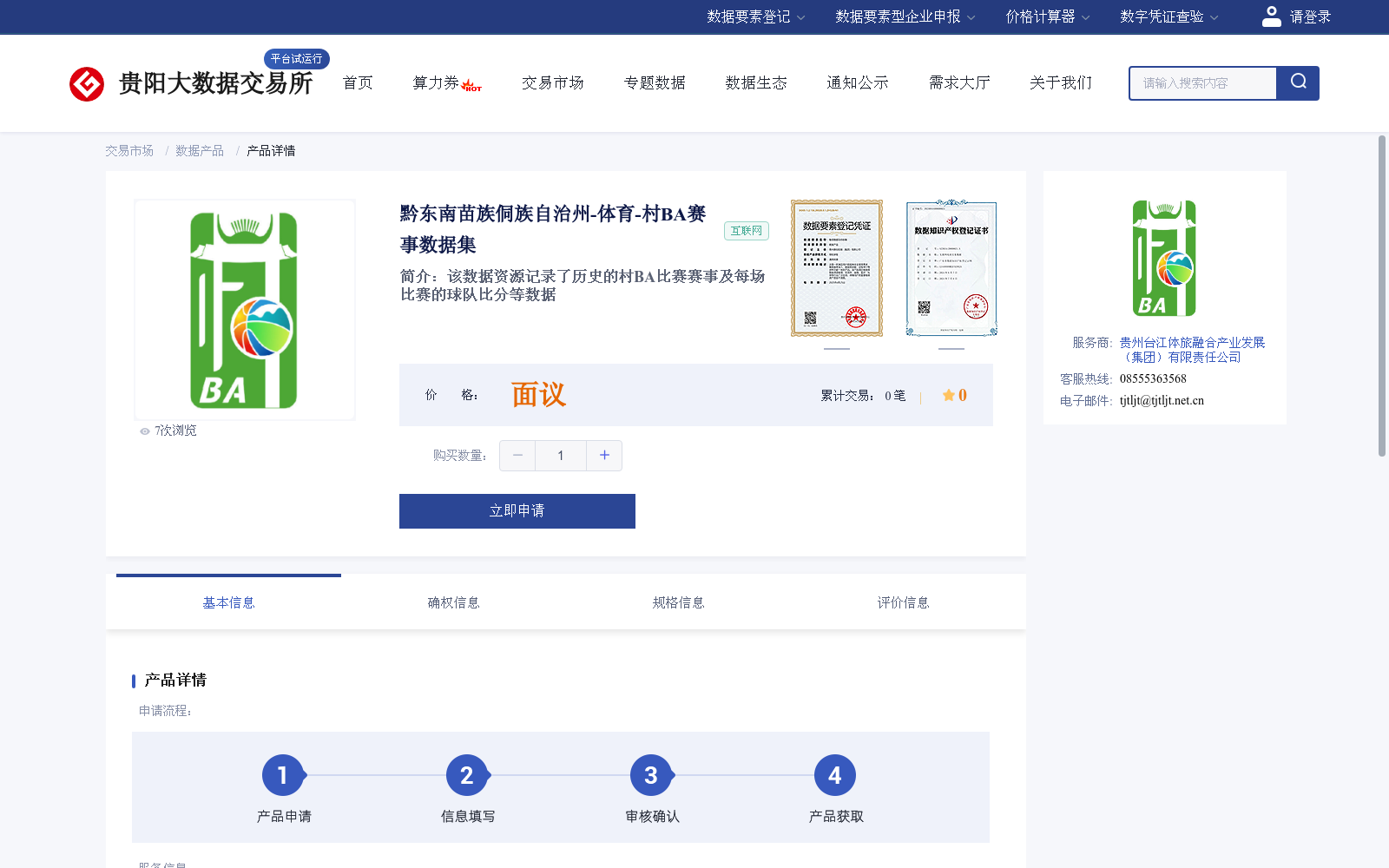This screenshot has width=1389, height=868.
Task: Decrease purchase quantity with minus button
Action: (x=517, y=456)
